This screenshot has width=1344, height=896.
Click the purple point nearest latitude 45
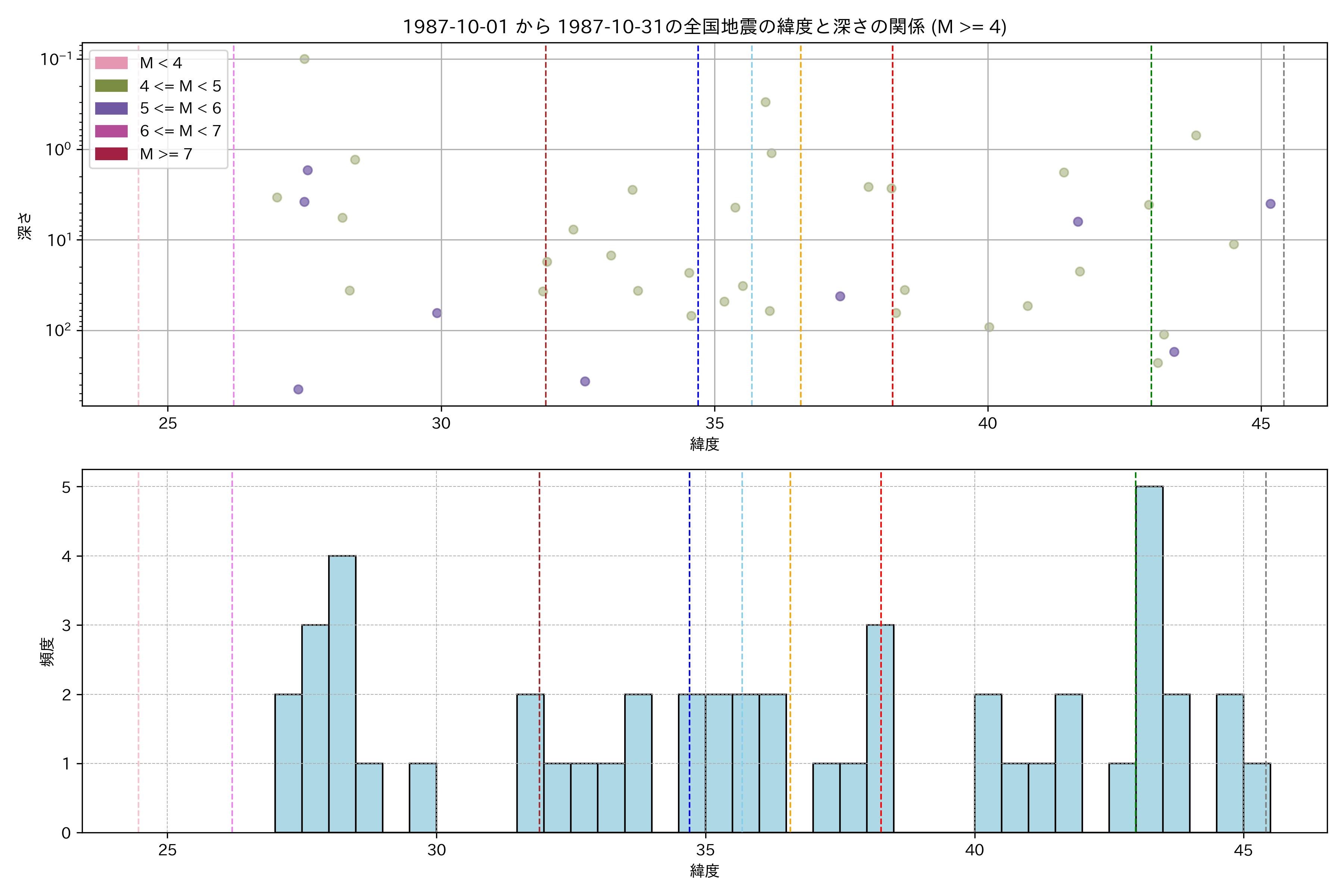[x=1270, y=204]
